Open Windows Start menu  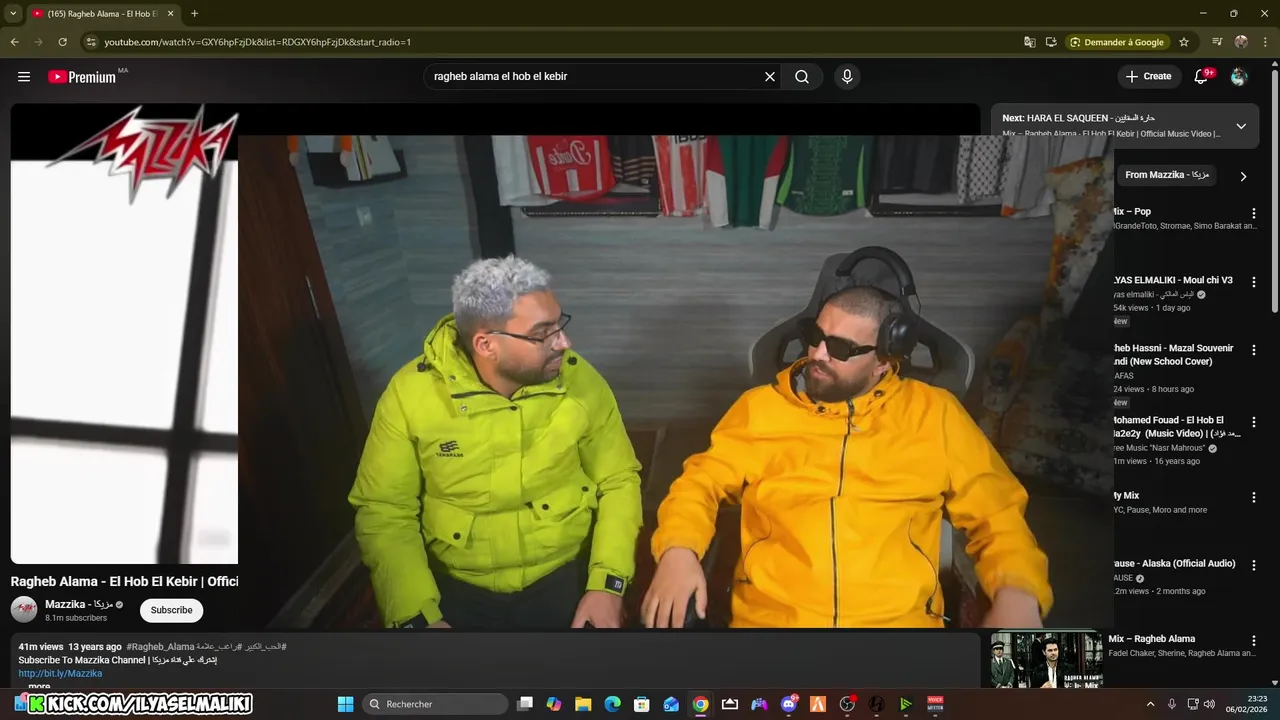pos(345,704)
